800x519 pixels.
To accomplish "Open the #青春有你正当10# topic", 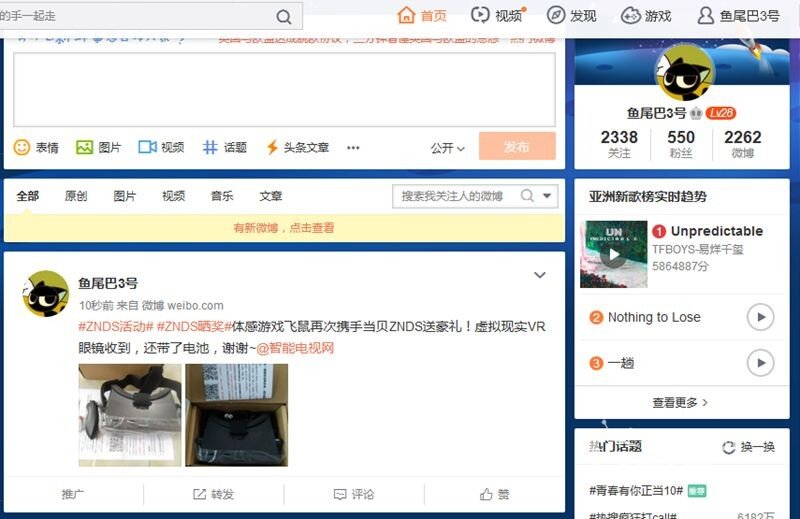I will coord(636,491).
